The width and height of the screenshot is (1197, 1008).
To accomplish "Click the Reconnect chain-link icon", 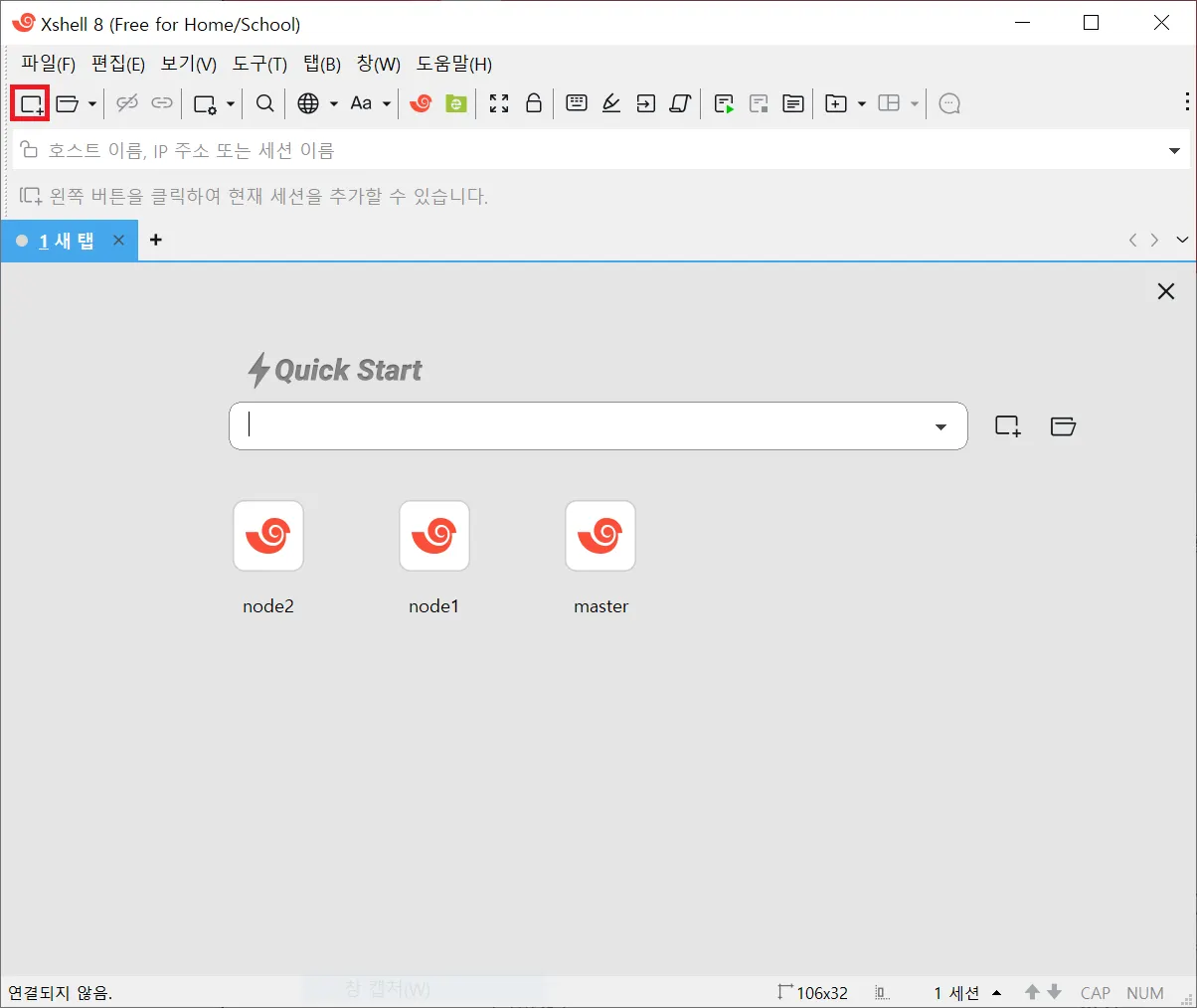I will click(x=162, y=103).
